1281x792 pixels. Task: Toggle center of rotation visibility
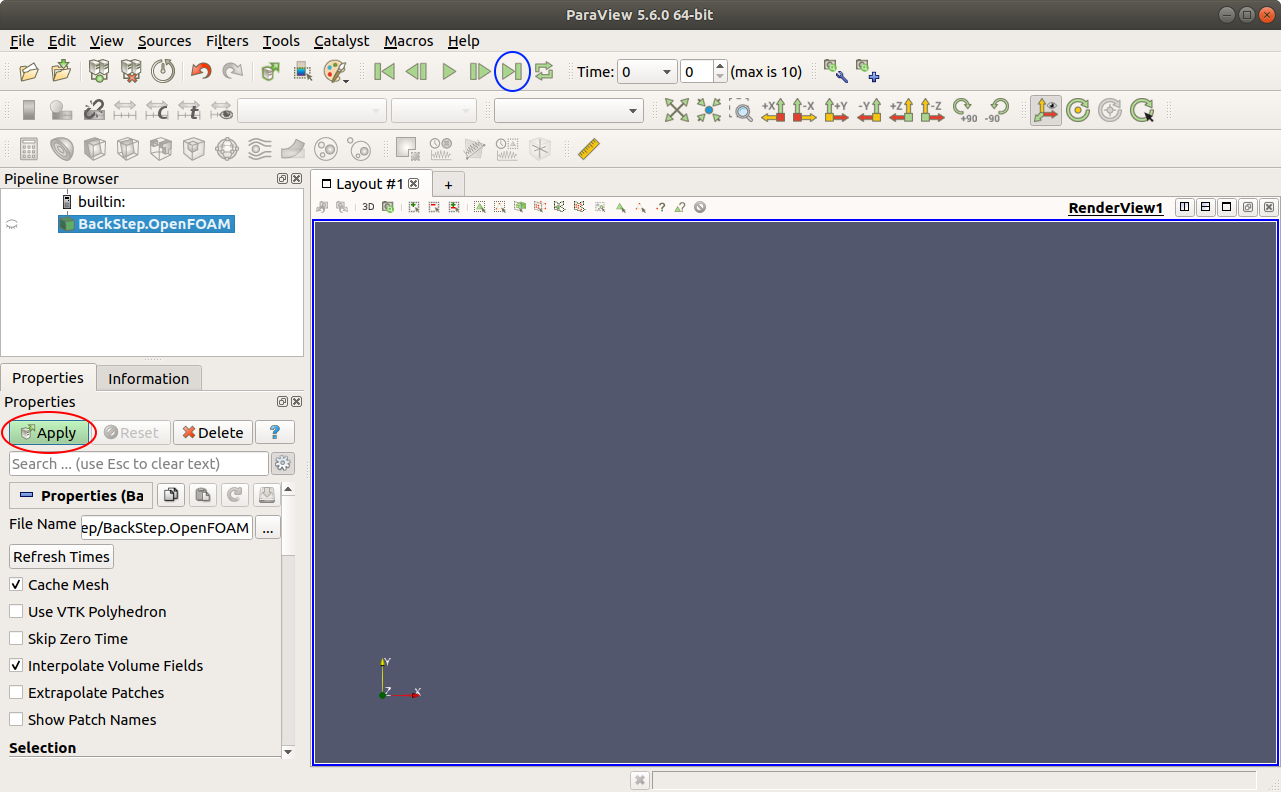[x=1078, y=110]
